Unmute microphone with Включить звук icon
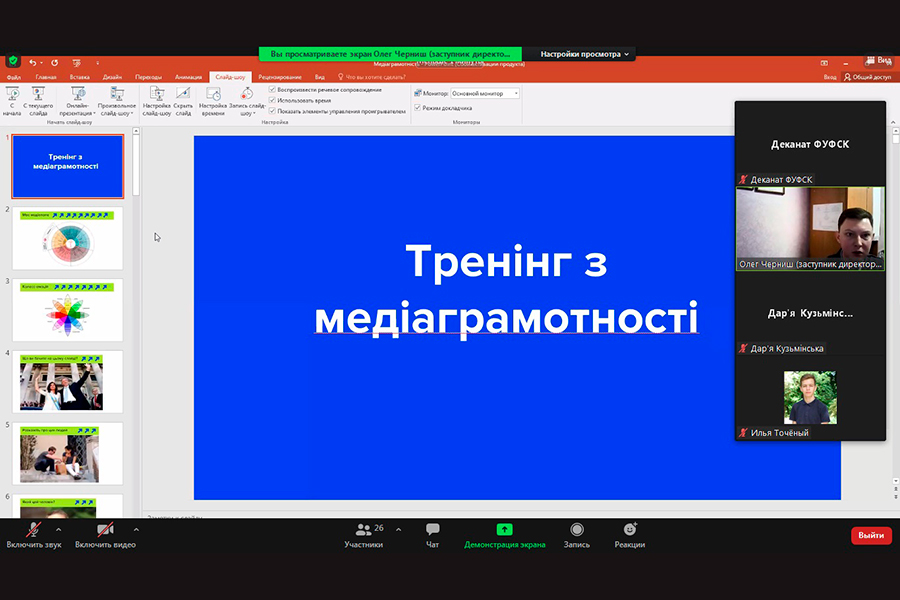The image size is (900, 600). (x=33, y=530)
